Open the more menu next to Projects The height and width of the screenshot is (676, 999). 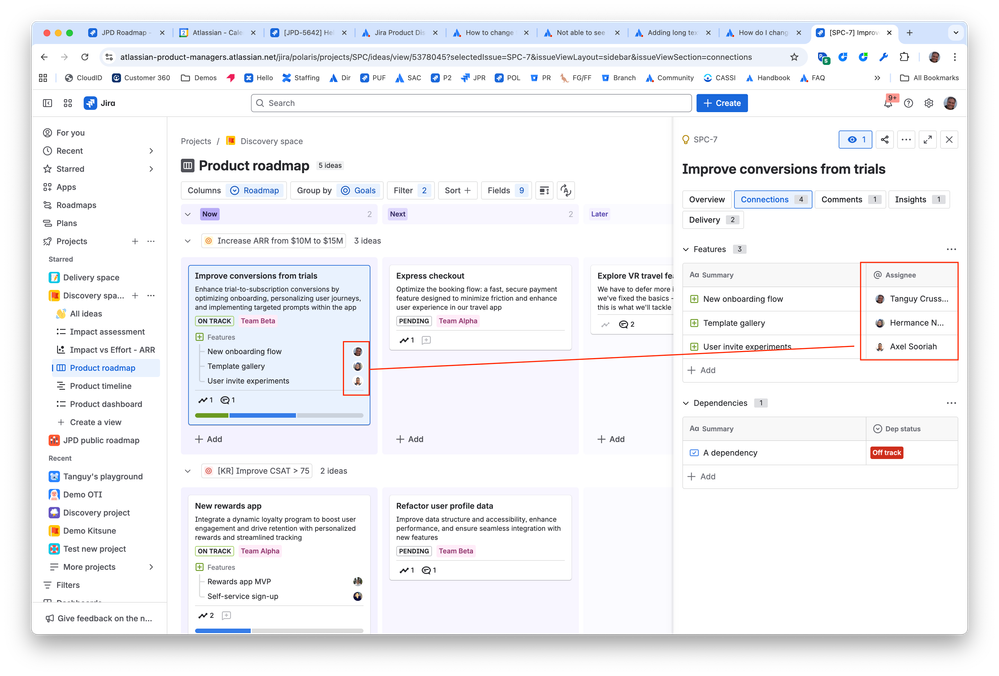tap(151, 241)
